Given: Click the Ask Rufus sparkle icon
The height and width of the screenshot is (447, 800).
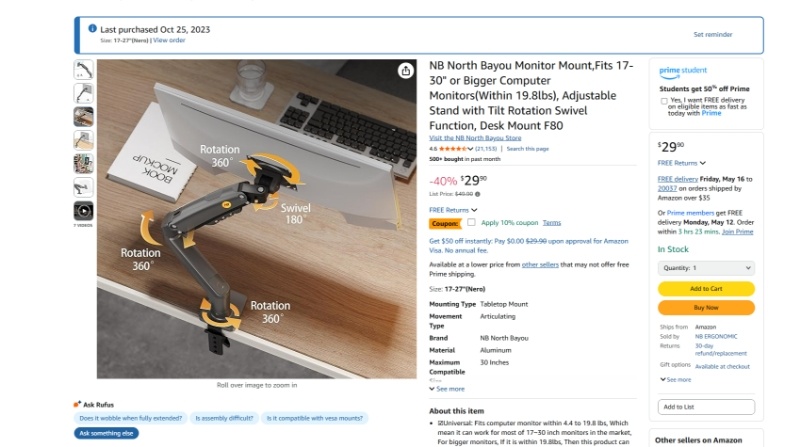Looking at the screenshot, I should click(x=77, y=404).
